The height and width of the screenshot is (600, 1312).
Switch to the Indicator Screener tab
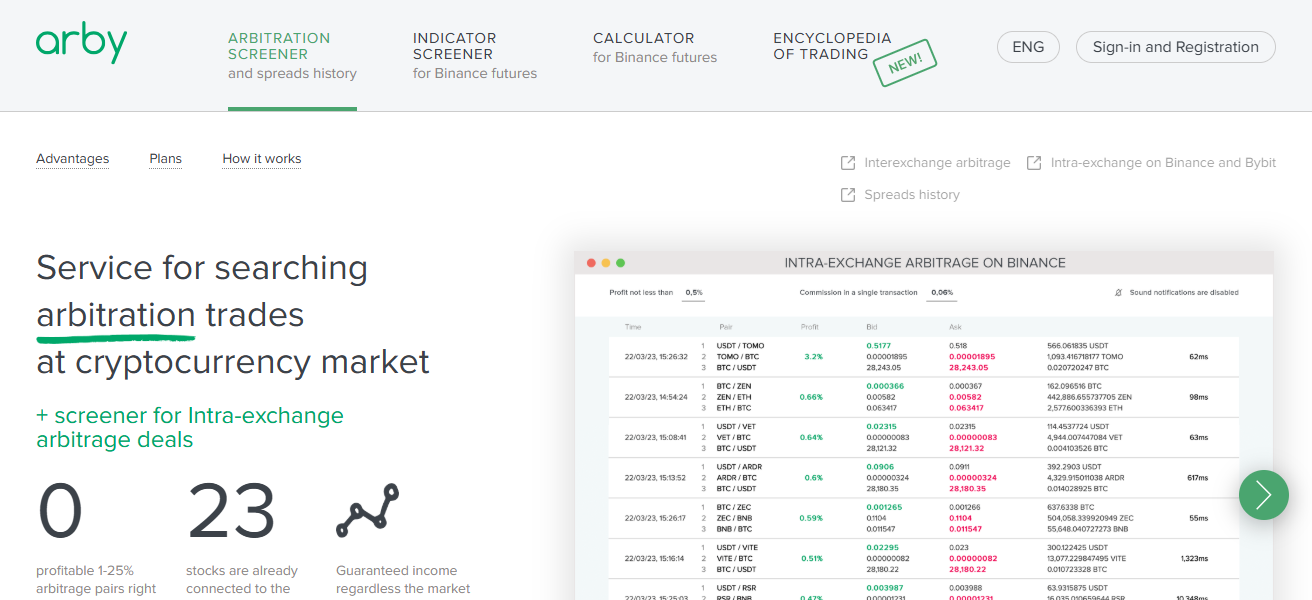474,55
